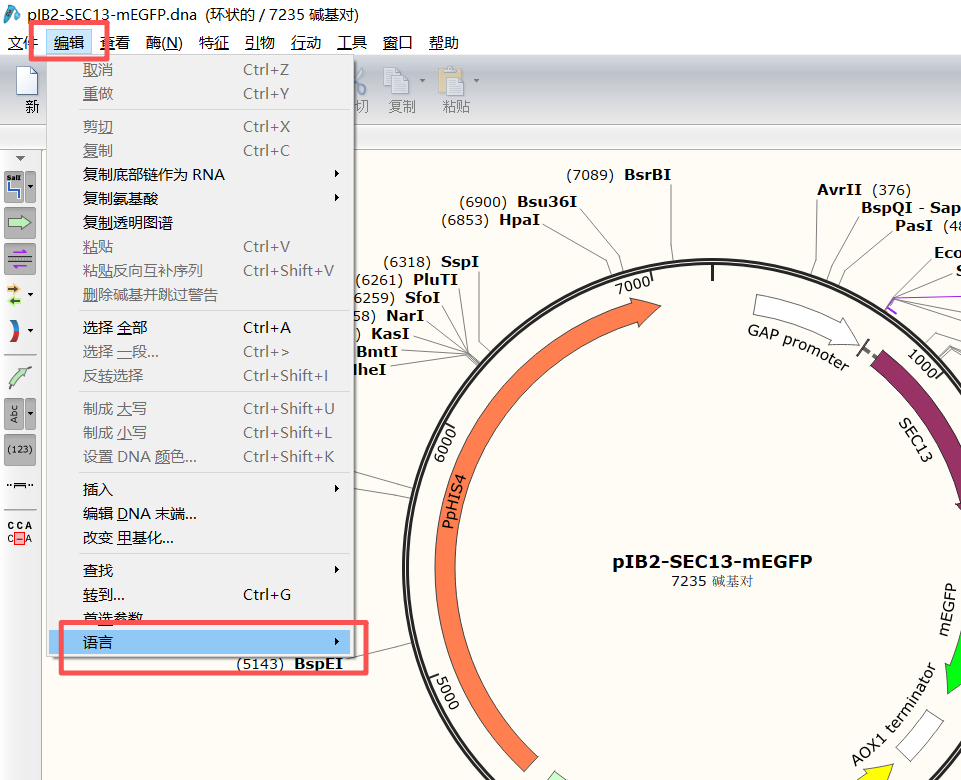
Task: Click the PluTI enzyme label
Action: tap(435, 279)
